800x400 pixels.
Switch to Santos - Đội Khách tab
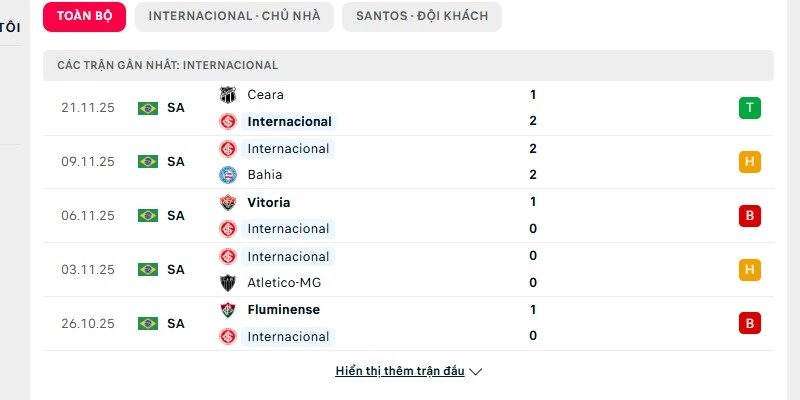(x=421, y=17)
